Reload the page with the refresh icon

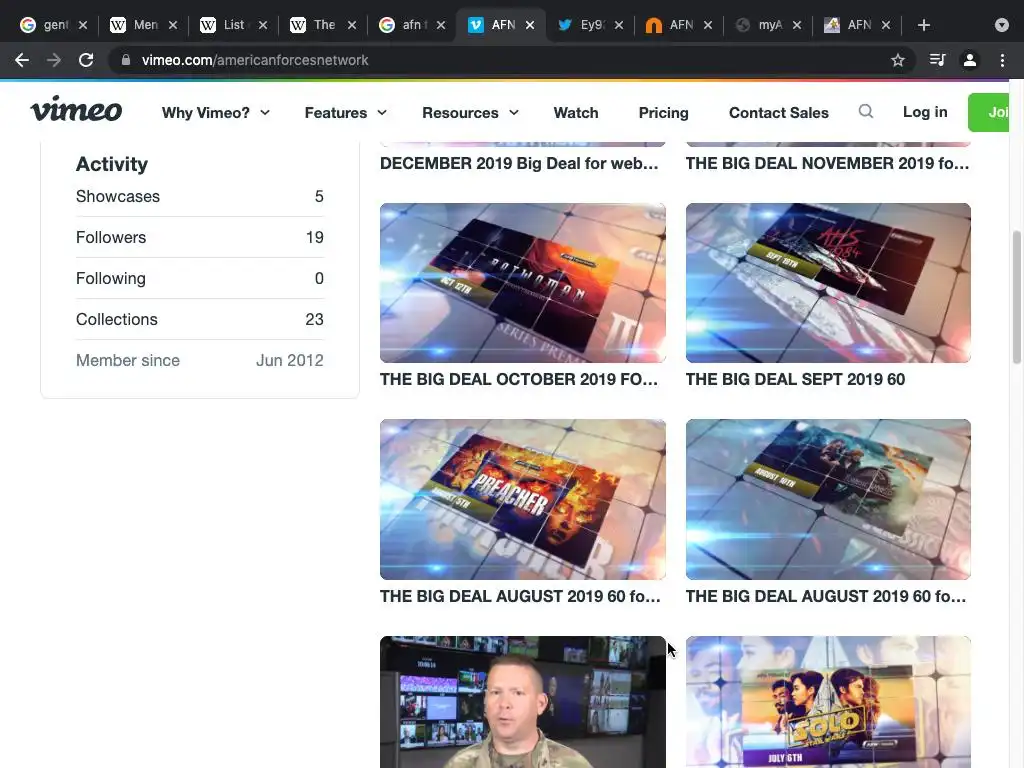pyautogui.click(x=86, y=60)
